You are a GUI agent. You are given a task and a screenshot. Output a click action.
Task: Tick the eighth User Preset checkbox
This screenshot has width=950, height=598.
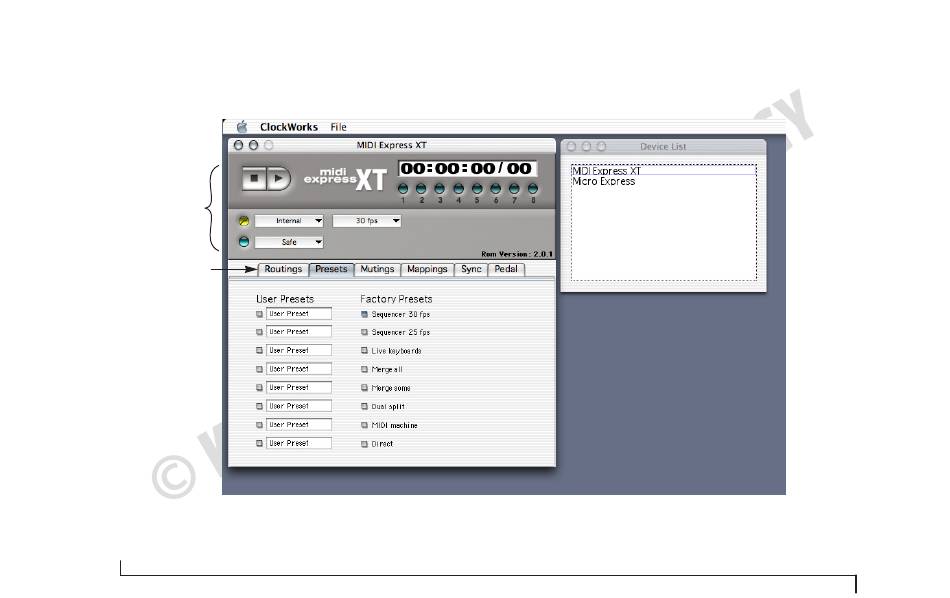point(259,444)
